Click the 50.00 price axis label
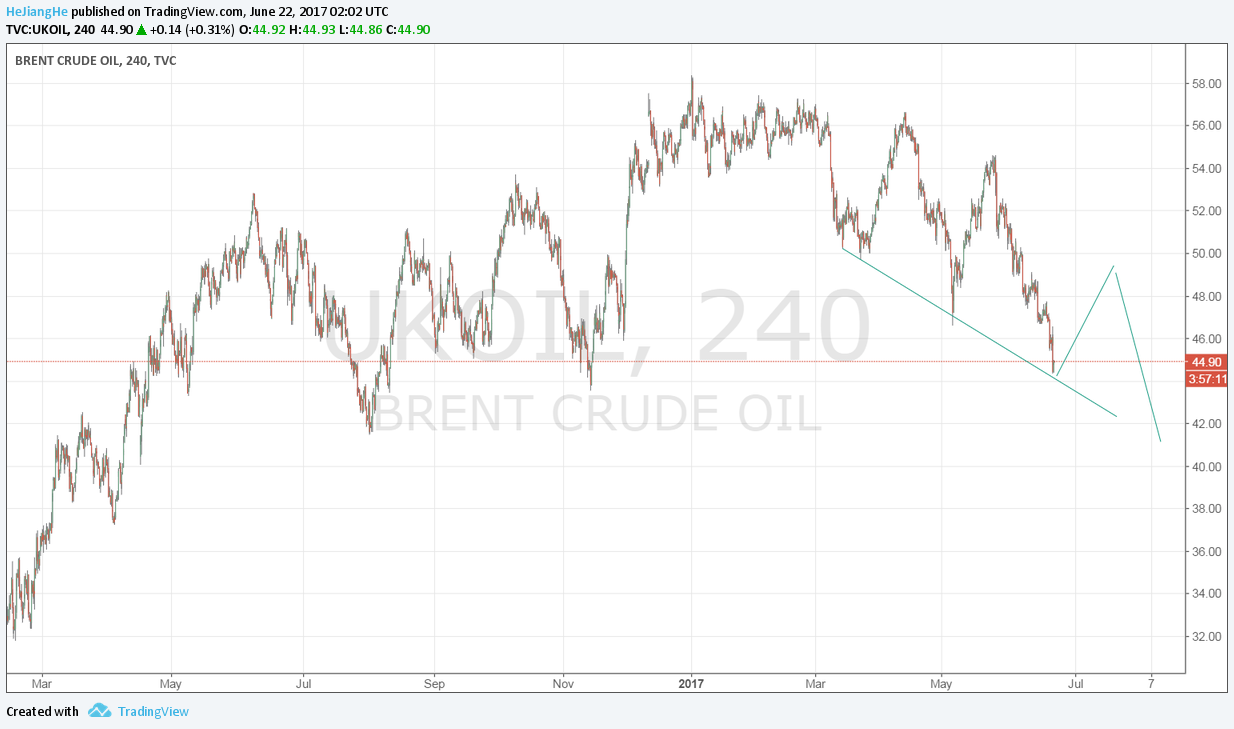Viewport: 1234px width, 729px height. [x=1205, y=254]
